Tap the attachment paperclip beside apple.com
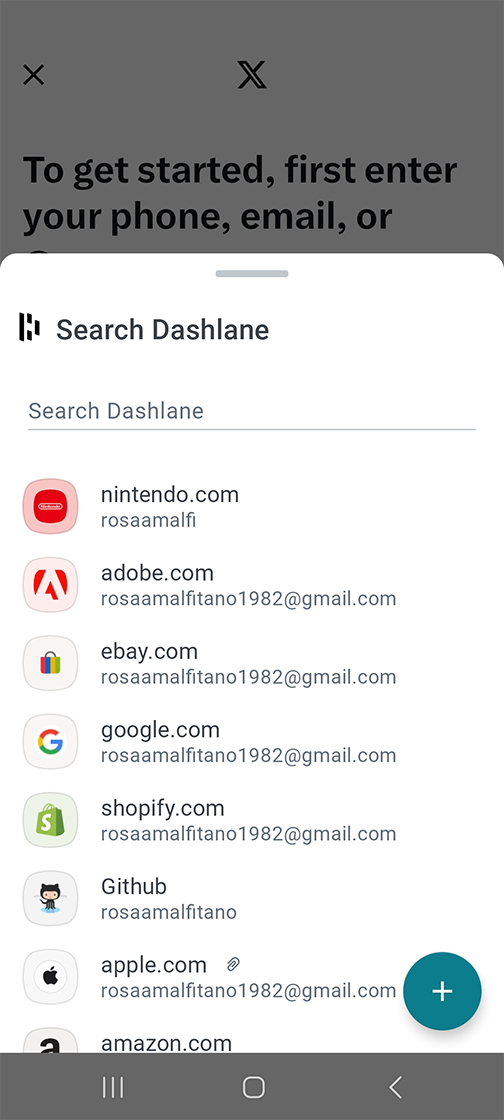 point(233,965)
